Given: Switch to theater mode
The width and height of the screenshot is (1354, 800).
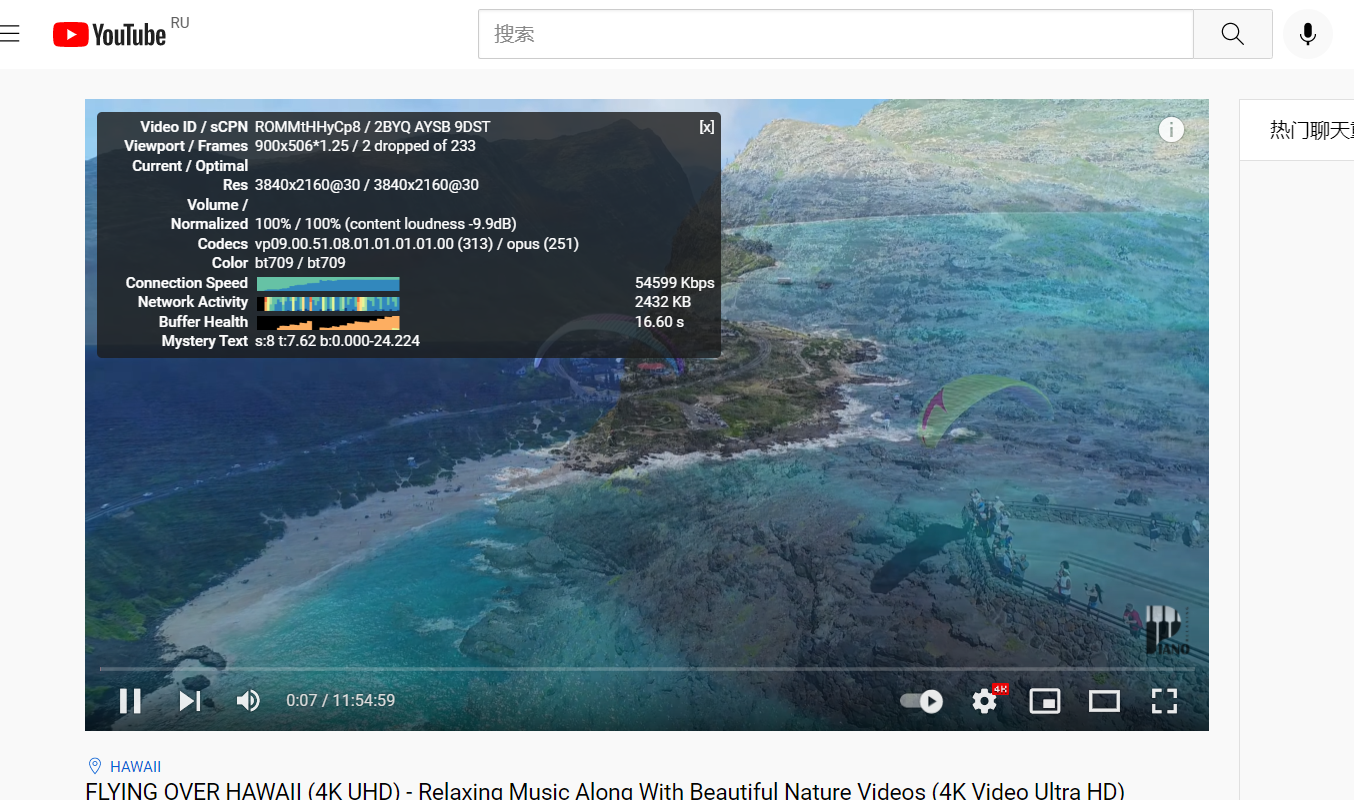Looking at the screenshot, I should pos(1104,701).
